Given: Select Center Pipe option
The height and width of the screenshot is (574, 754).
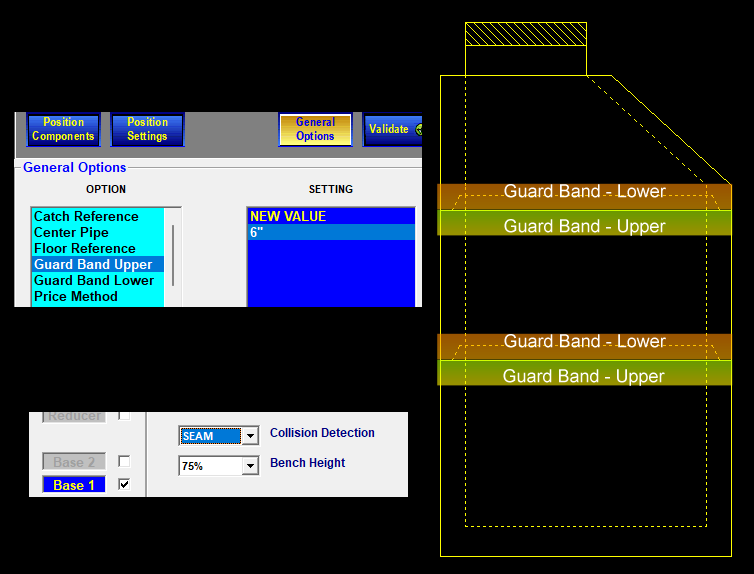Looking at the screenshot, I should click(71, 232).
